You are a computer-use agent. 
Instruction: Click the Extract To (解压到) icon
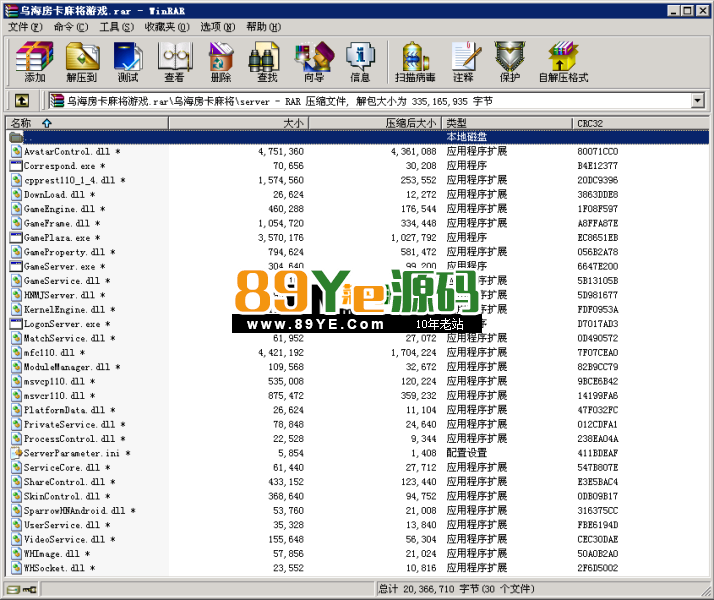click(82, 62)
